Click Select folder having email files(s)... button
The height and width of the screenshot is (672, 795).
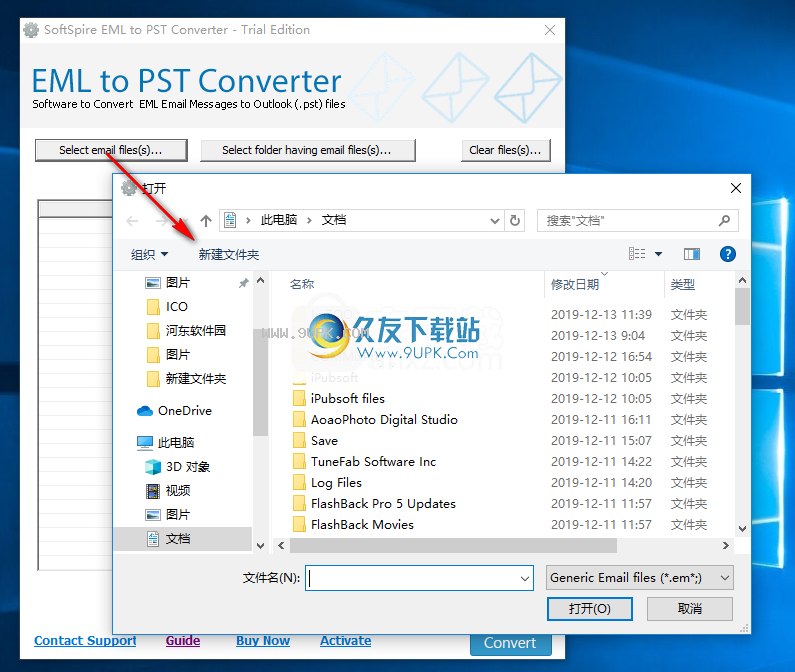[308, 150]
